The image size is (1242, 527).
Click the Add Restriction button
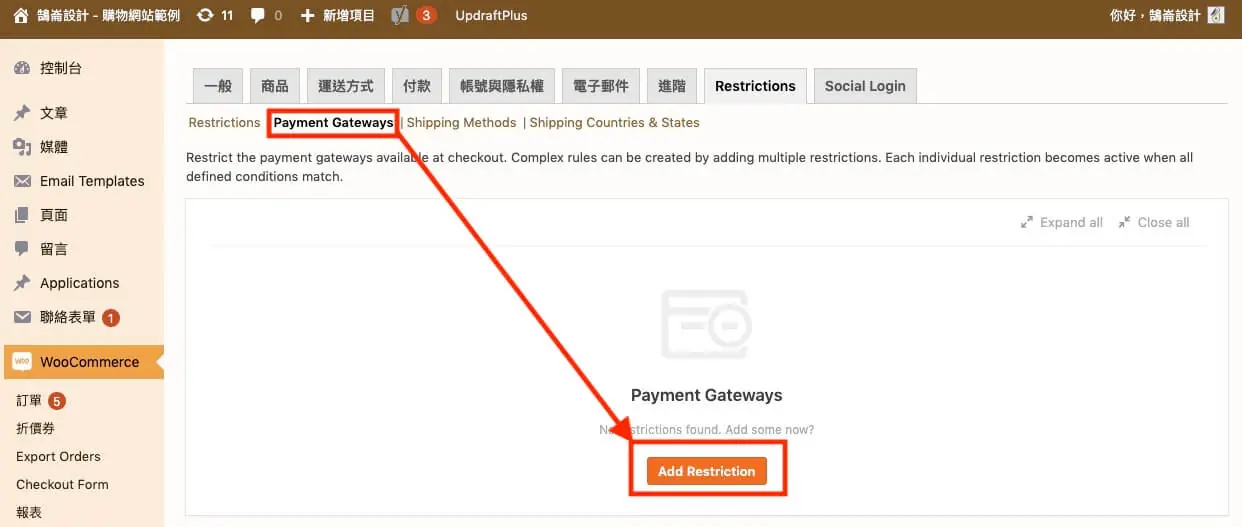pos(707,471)
